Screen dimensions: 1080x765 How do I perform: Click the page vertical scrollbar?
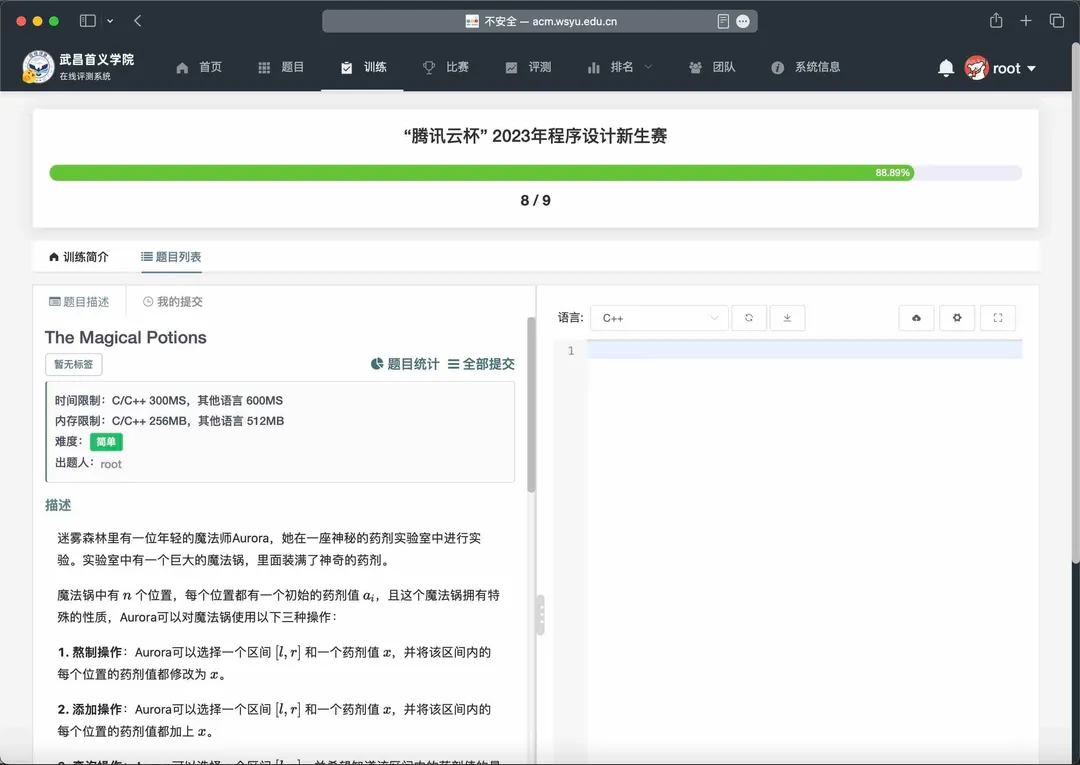pos(1076,303)
